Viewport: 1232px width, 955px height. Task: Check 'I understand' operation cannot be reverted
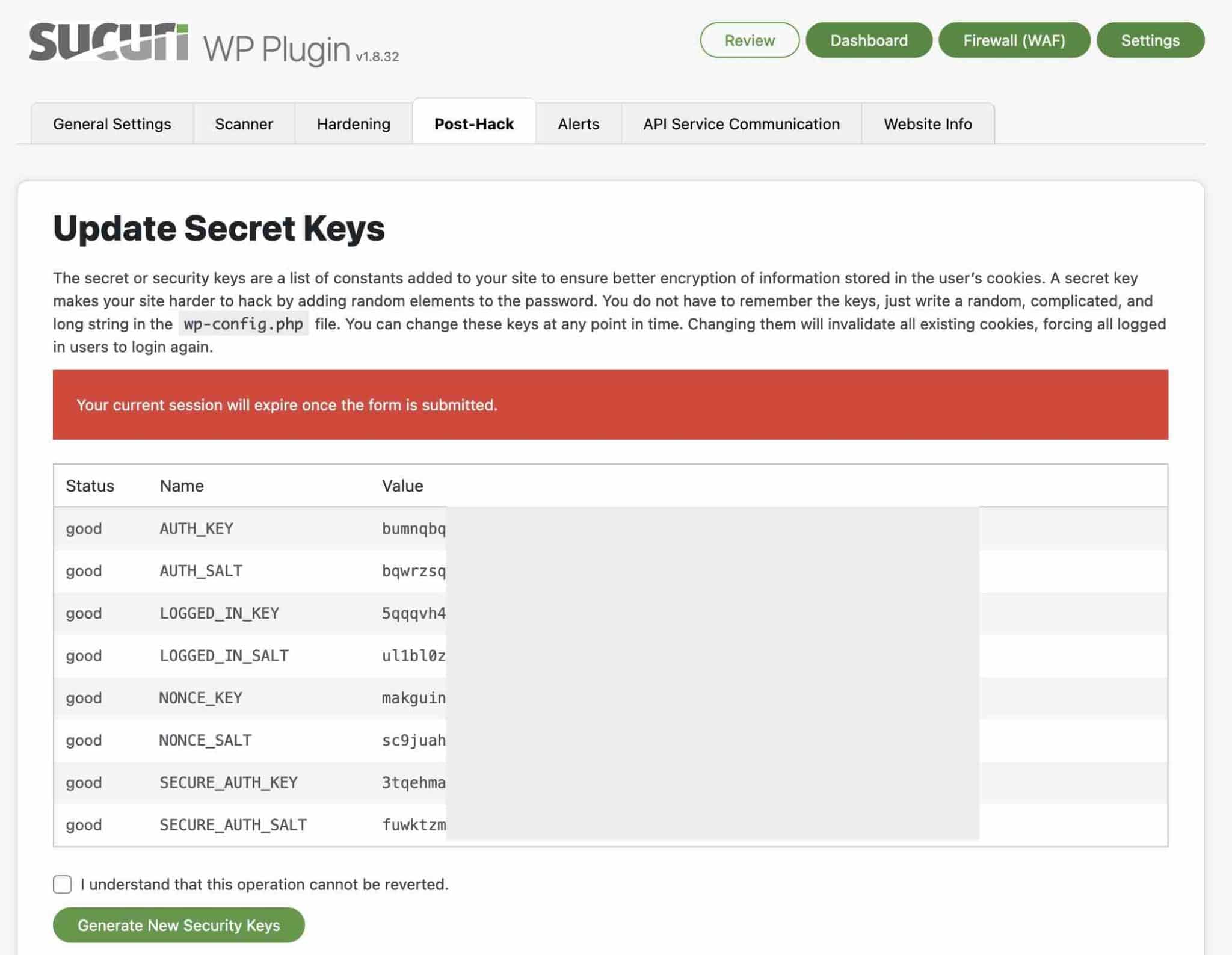point(63,884)
